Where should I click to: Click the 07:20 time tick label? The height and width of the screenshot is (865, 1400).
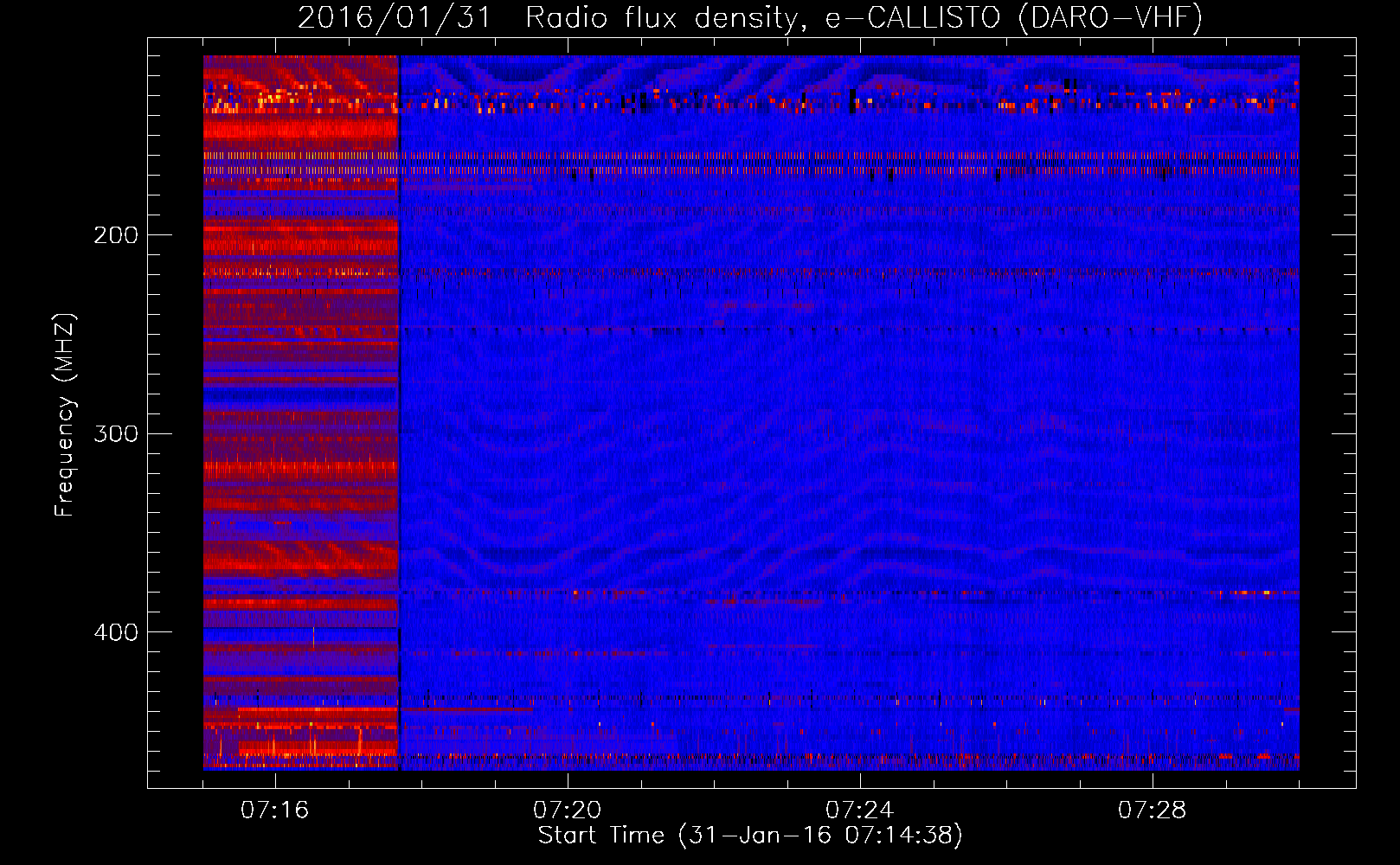coord(568,811)
